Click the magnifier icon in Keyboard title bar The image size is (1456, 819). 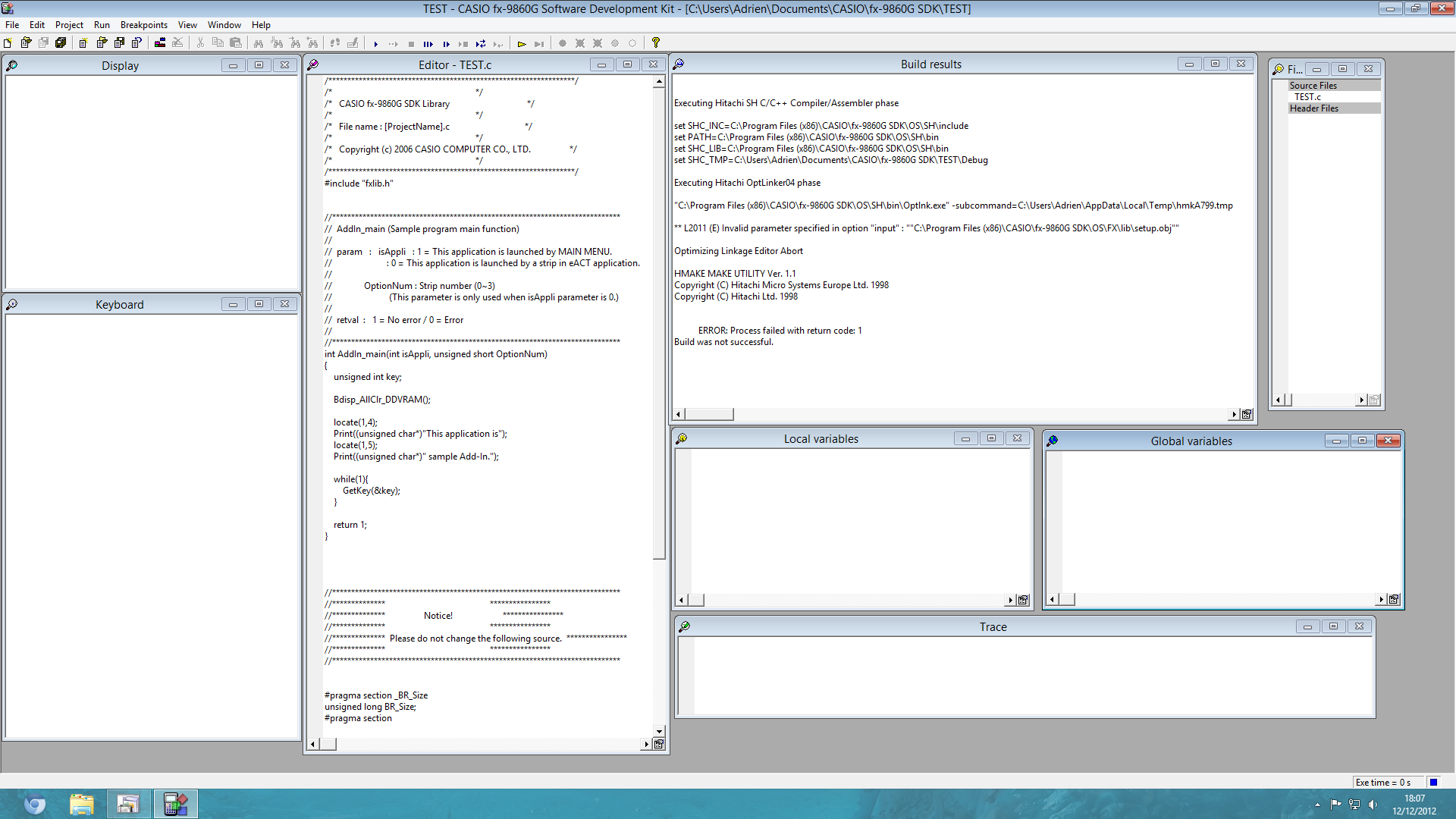point(12,304)
